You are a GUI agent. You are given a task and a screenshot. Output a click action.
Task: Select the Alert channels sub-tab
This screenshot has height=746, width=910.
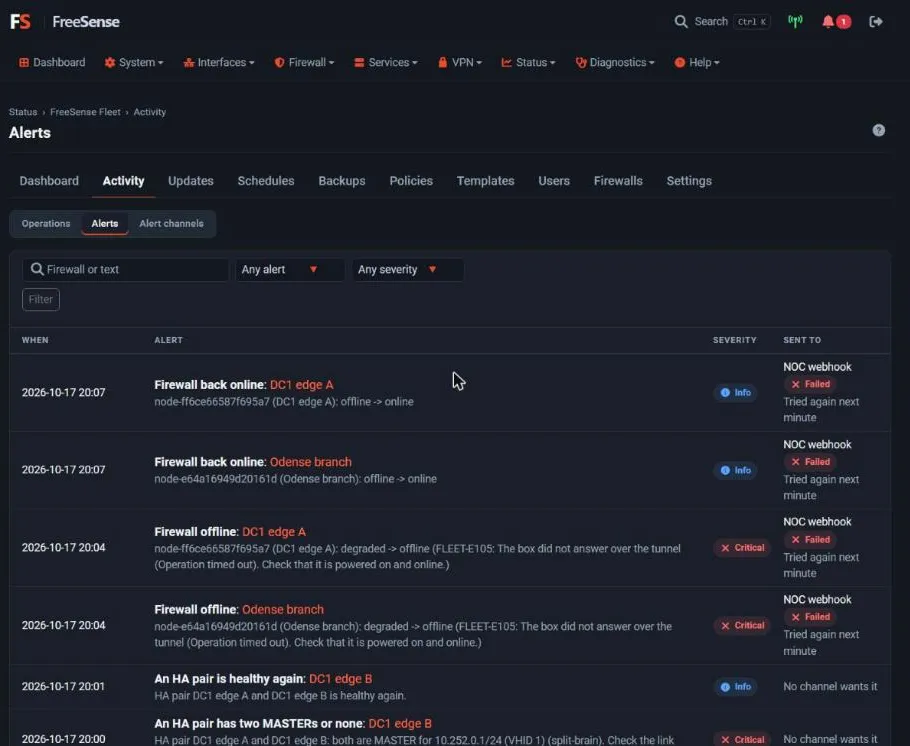click(x=171, y=224)
